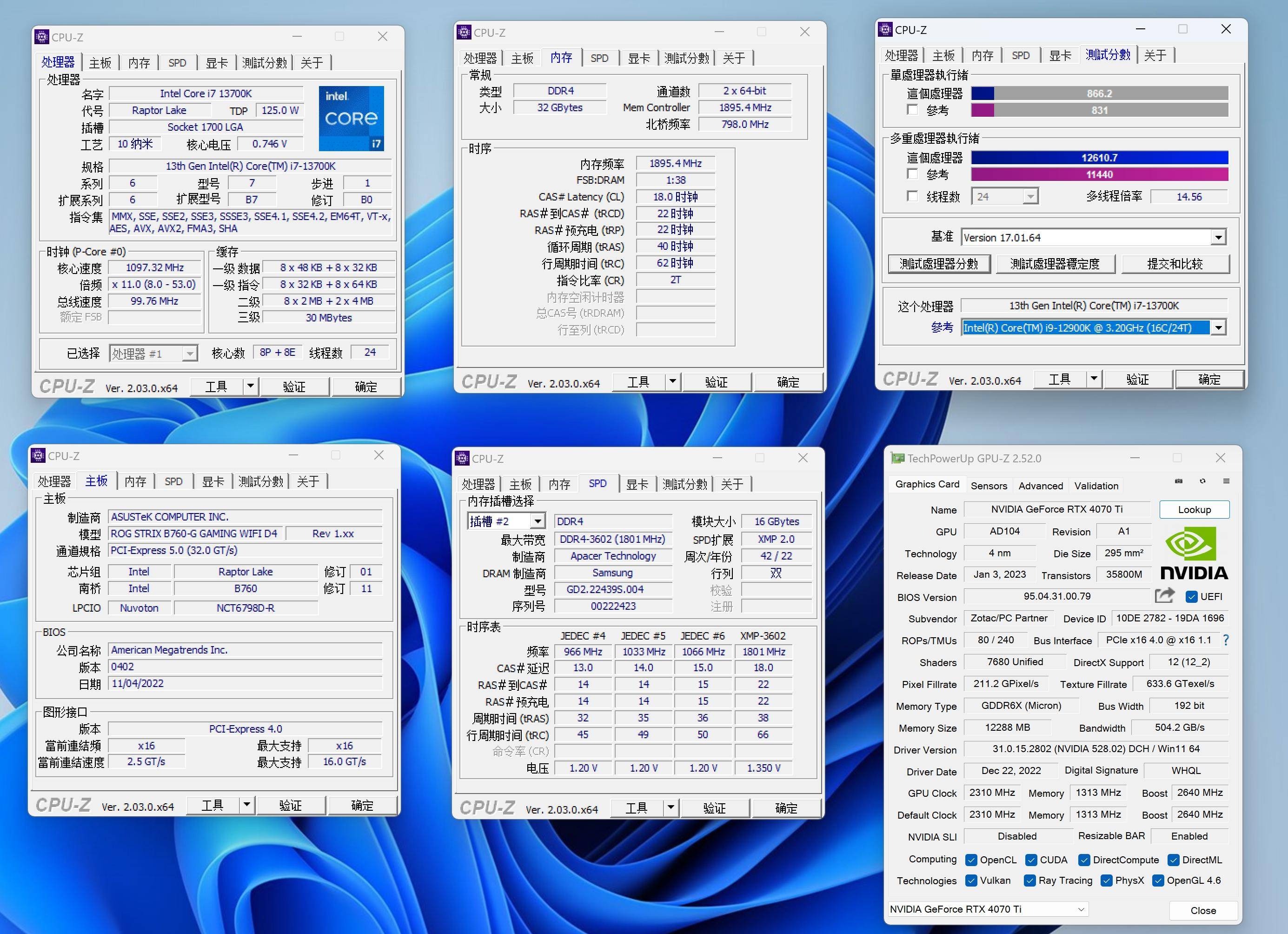Click the CPU-Z title icon in the processor-tab window
This screenshot has height=934, width=1288.
click(42, 37)
